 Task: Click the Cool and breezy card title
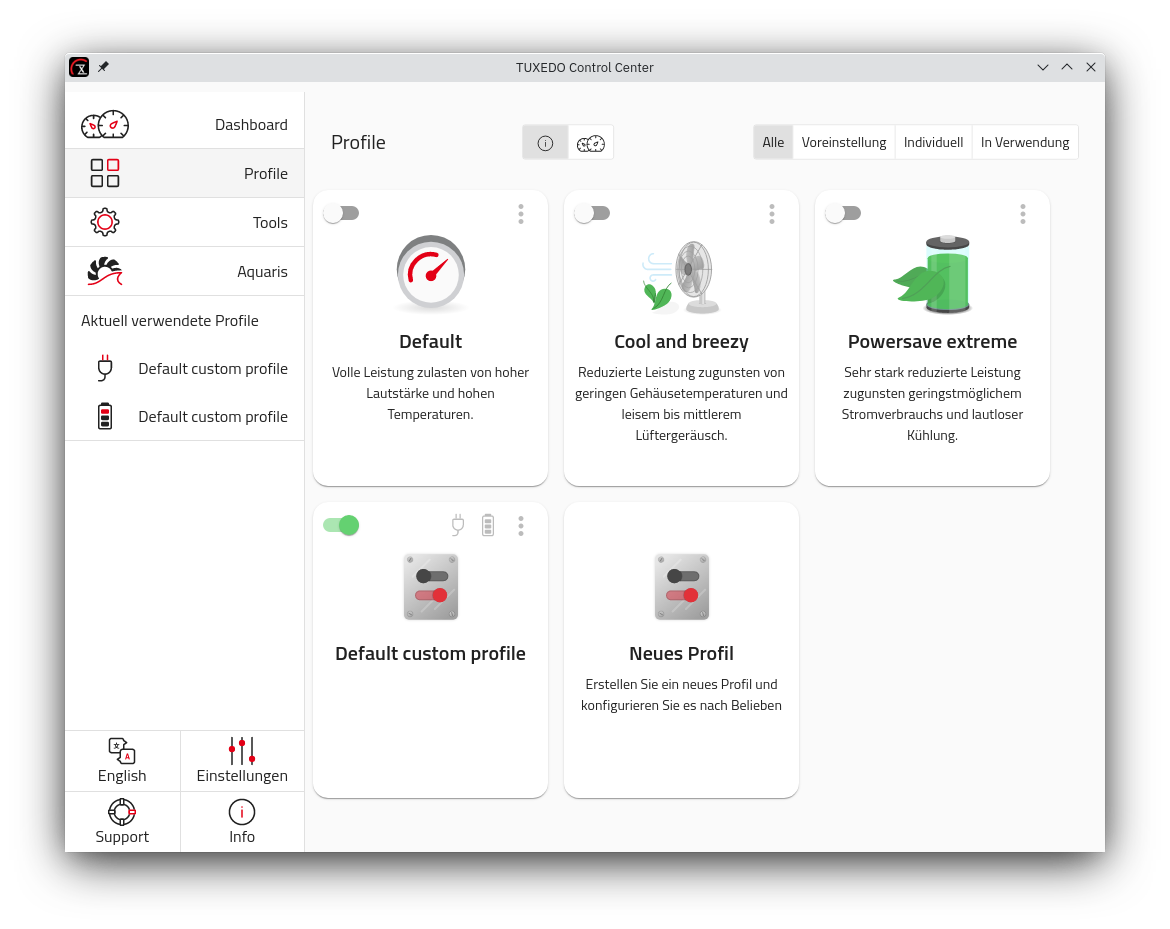pyautogui.click(x=681, y=342)
